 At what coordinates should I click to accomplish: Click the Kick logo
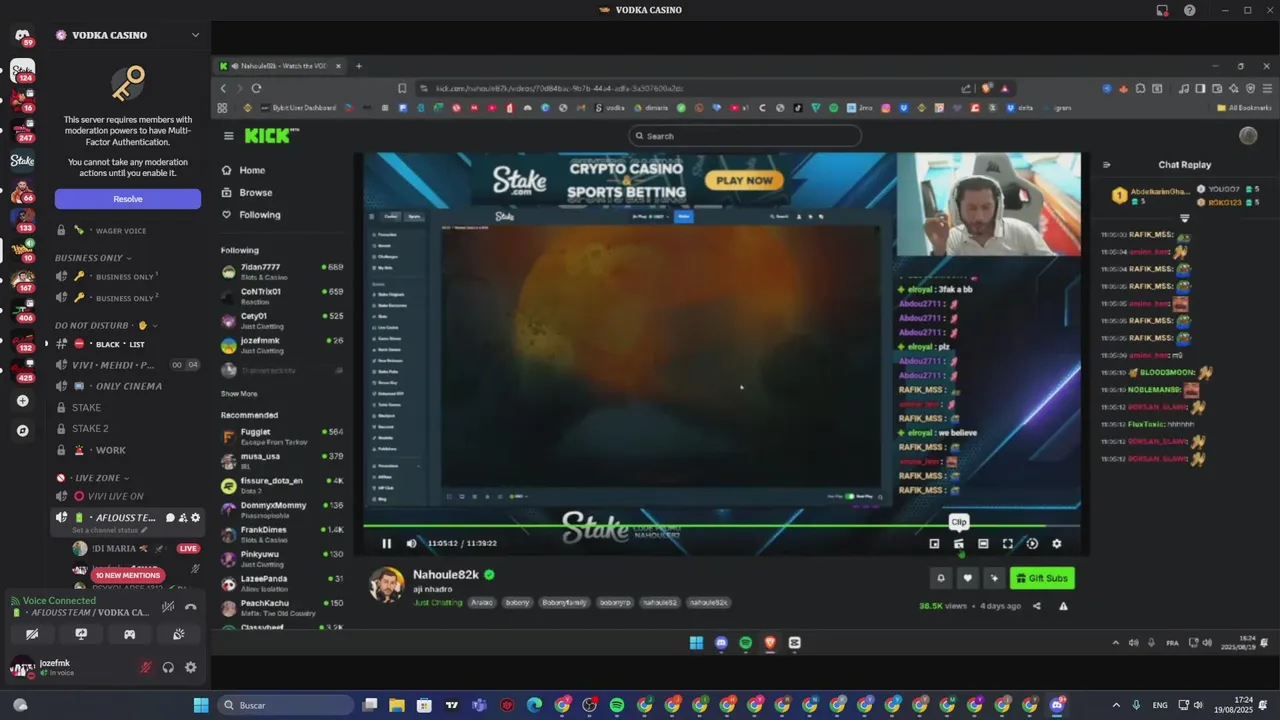tap(271, 135)
